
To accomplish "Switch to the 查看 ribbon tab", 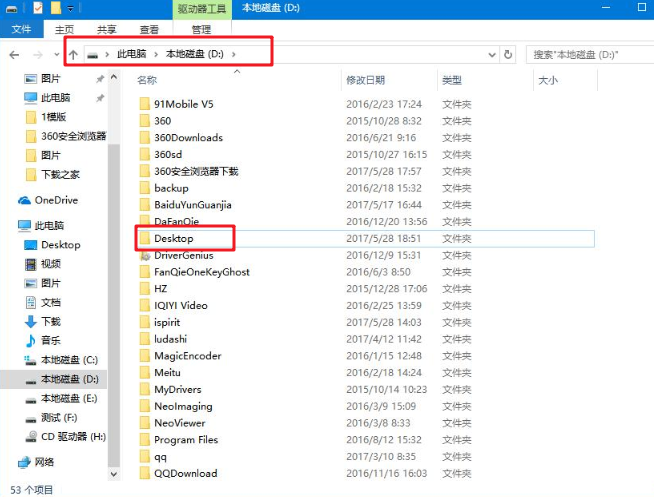I will 149,30.
